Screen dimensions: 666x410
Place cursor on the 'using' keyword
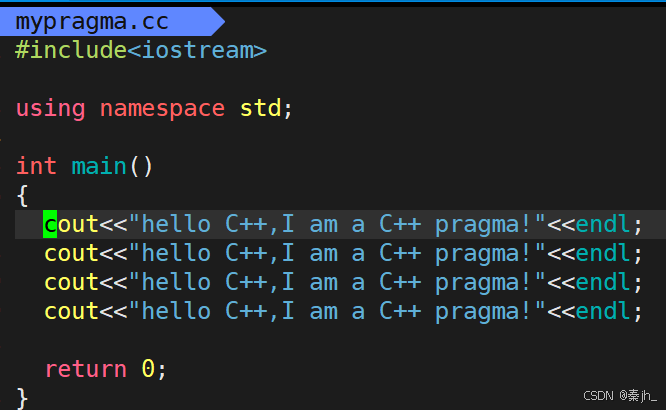(50, 108)
